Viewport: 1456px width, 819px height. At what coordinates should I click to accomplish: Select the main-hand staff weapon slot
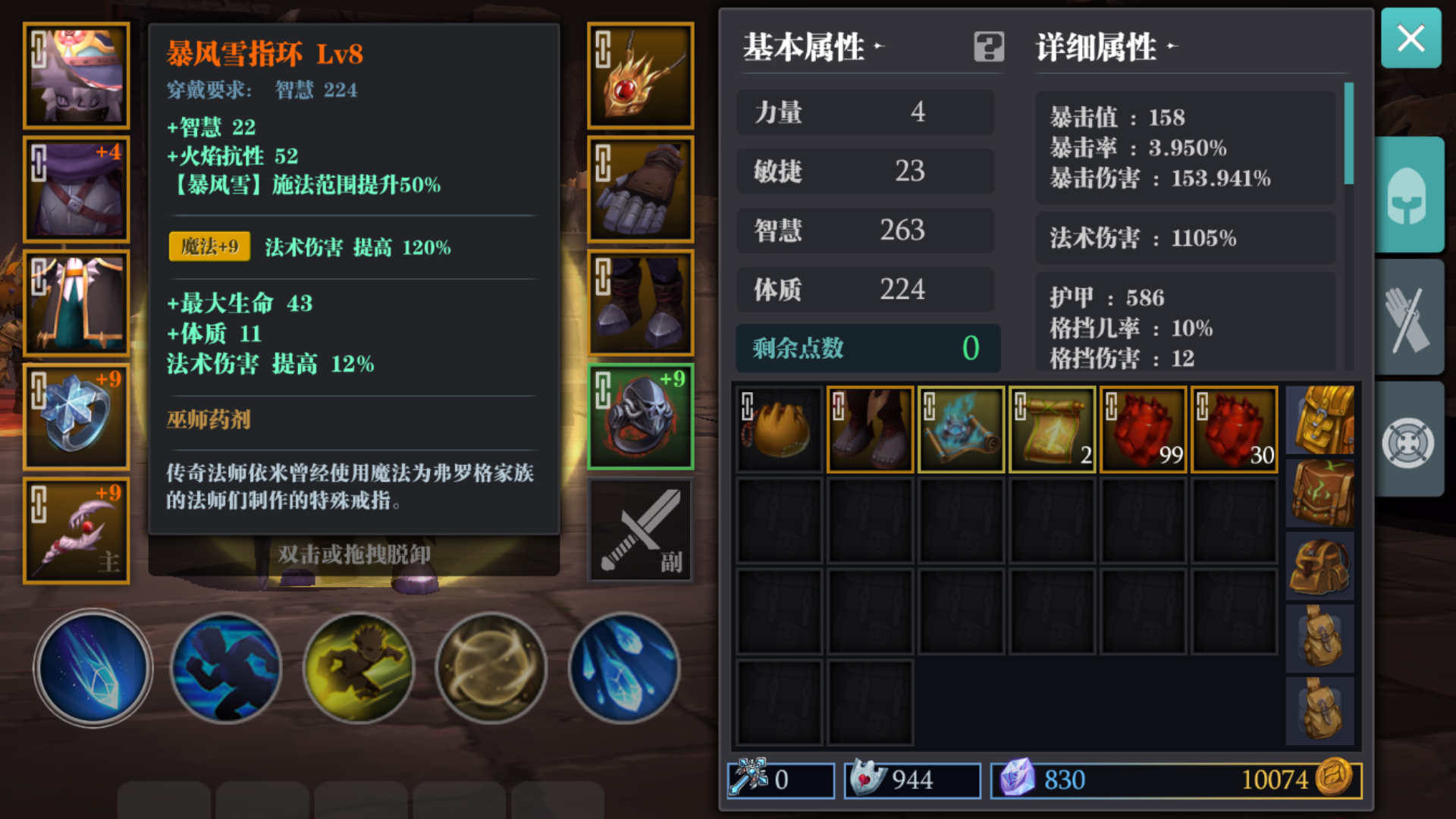[77, 530]
